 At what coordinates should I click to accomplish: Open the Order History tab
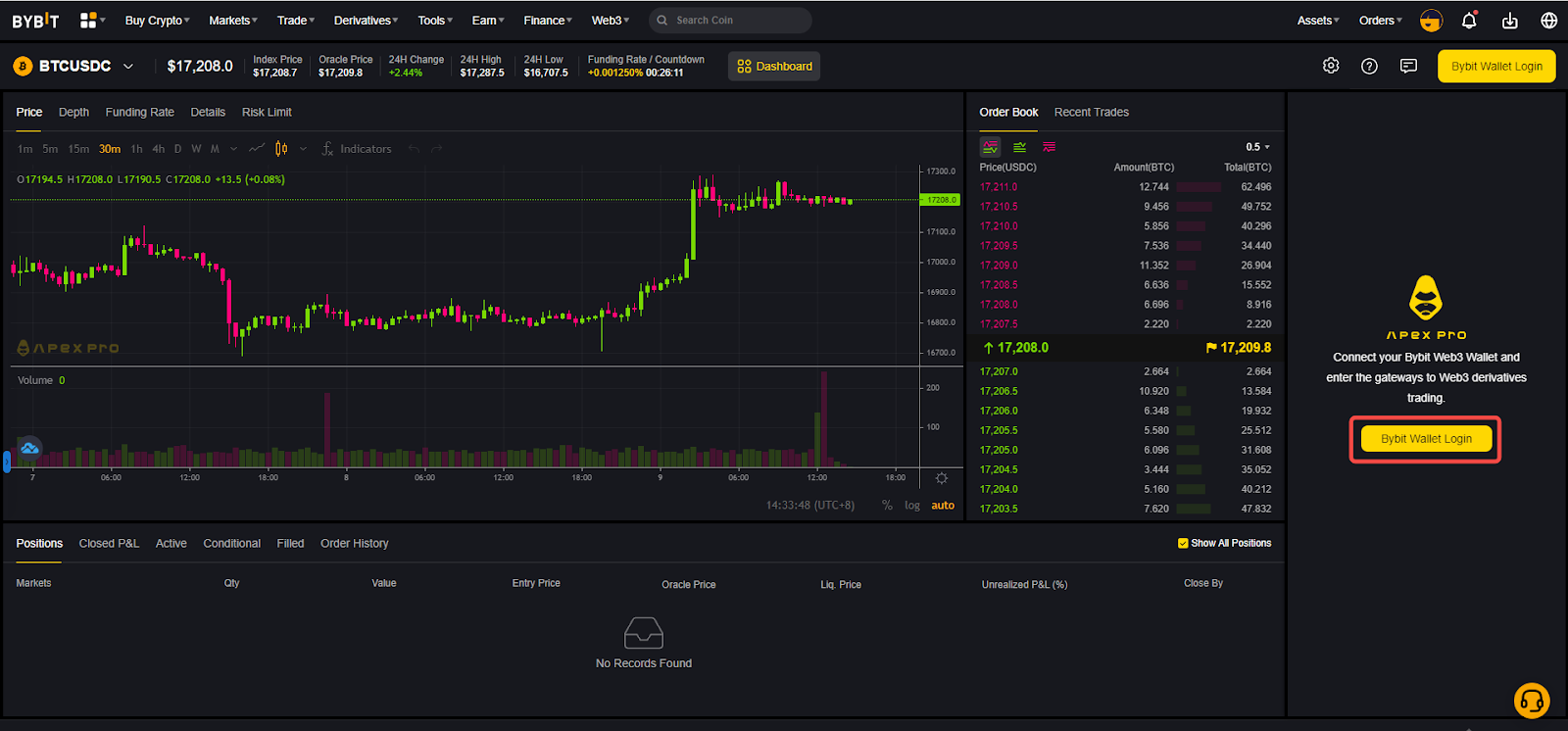(x=354, y=544)
